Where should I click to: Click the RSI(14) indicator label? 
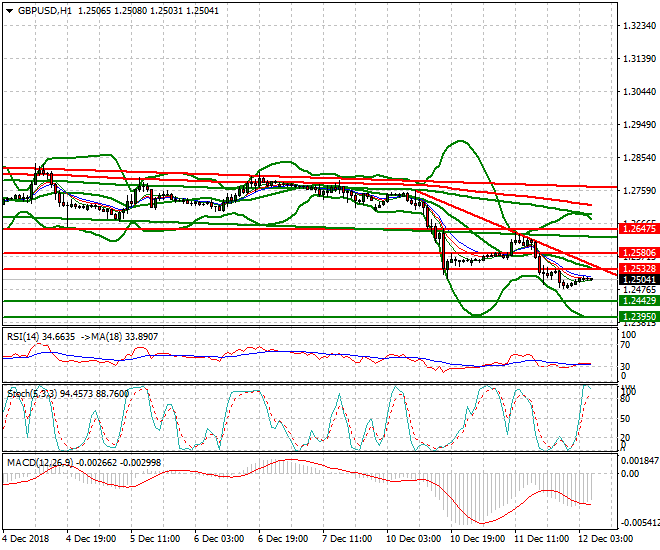coord(27,338)
